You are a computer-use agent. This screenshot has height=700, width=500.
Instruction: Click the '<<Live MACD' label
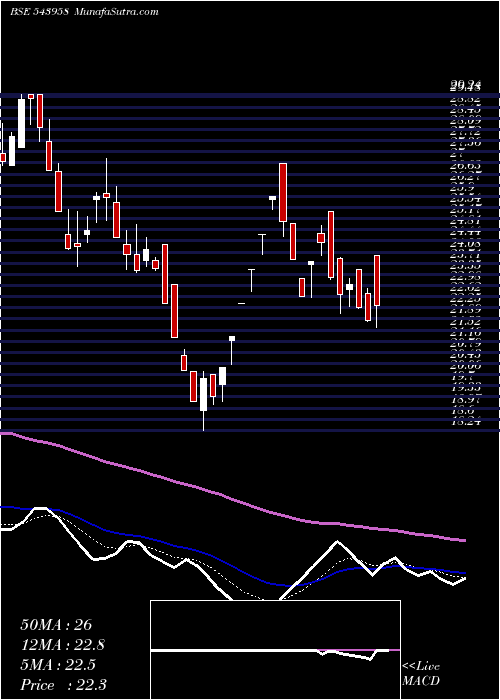click(421, 674)
